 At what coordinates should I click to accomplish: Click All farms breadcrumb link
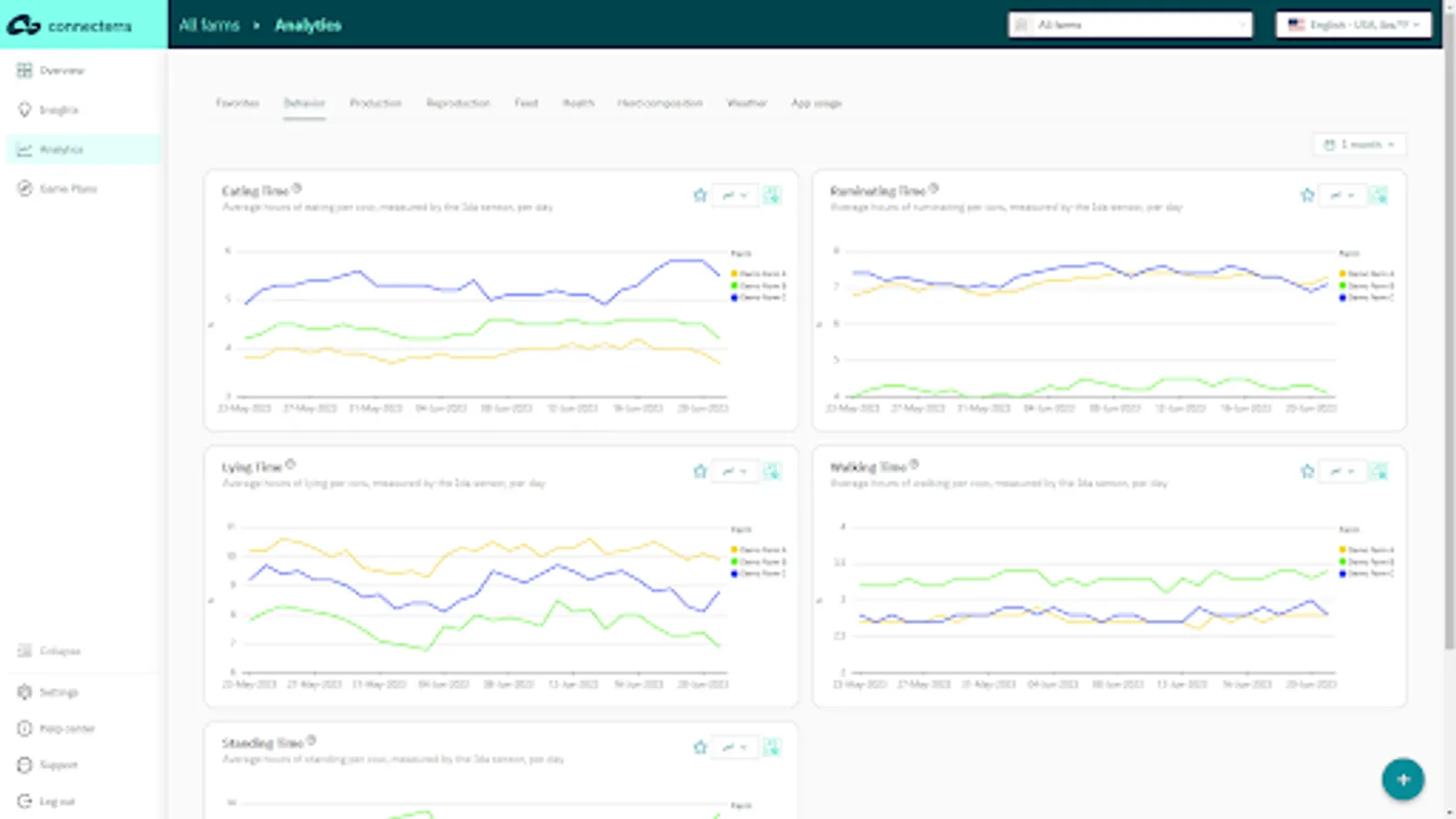click(x=208, y=25)
